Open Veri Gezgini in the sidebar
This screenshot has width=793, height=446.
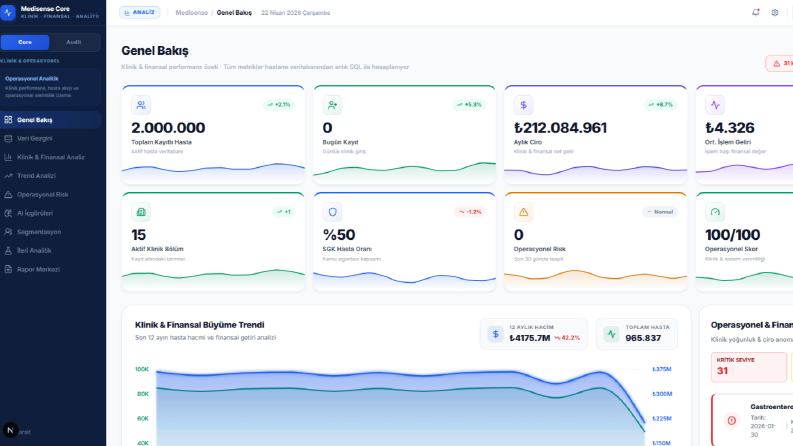pos(51,139)
